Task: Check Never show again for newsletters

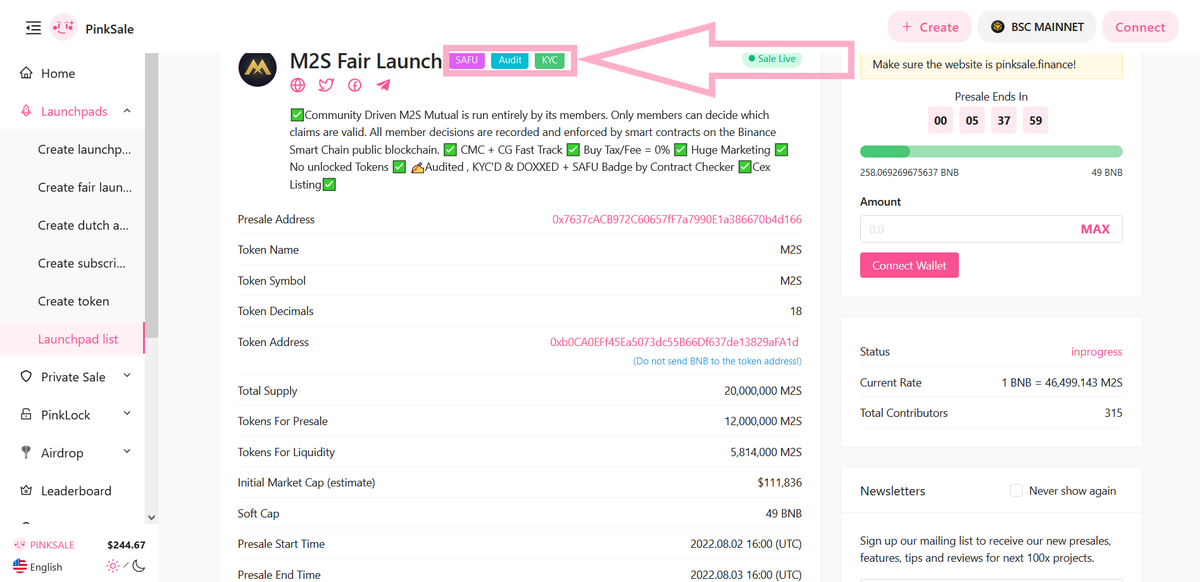Action: coord(1016,490)
